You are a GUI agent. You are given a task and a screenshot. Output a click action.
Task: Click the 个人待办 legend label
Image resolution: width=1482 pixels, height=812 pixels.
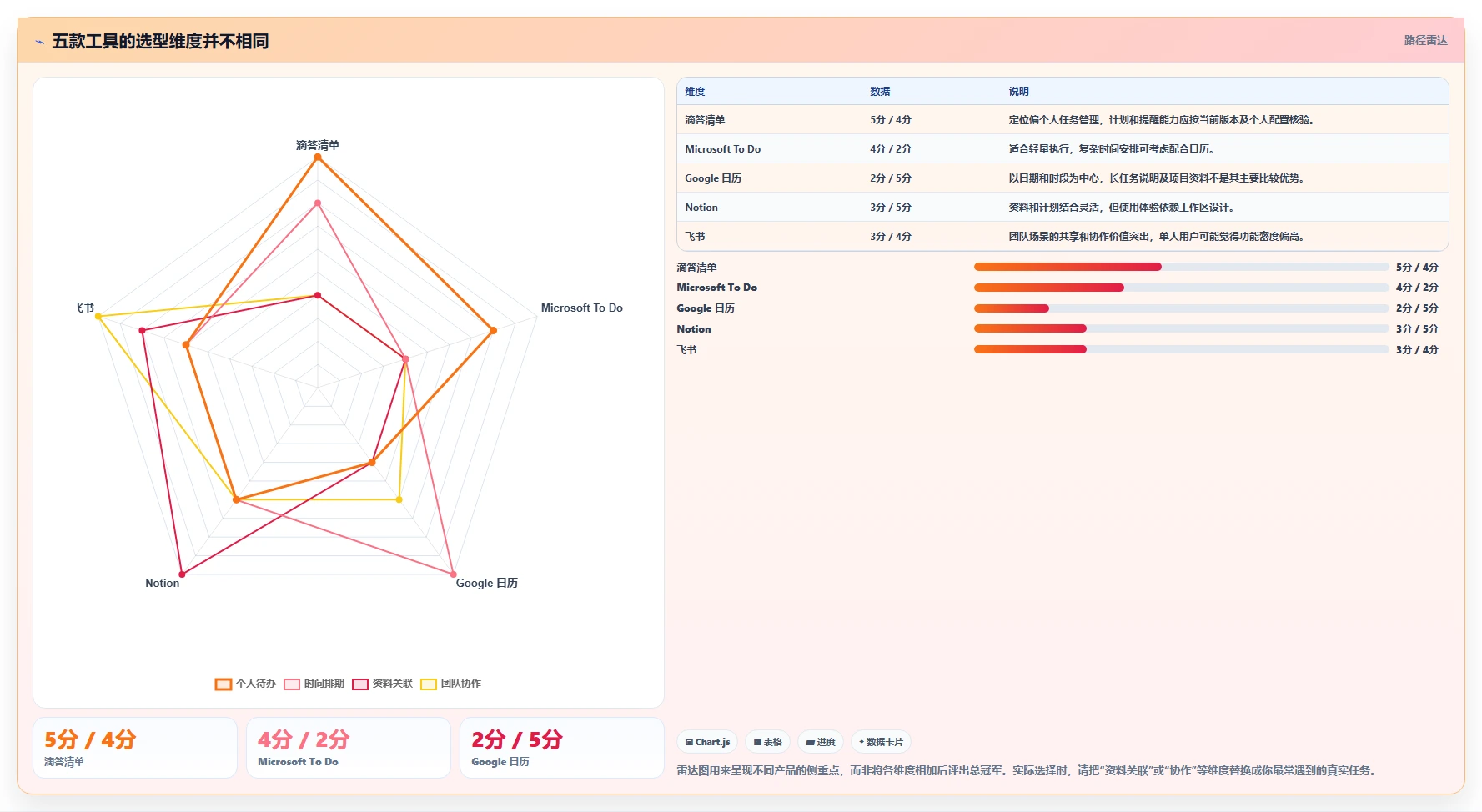pyautogui.click(x=256, y=684)
